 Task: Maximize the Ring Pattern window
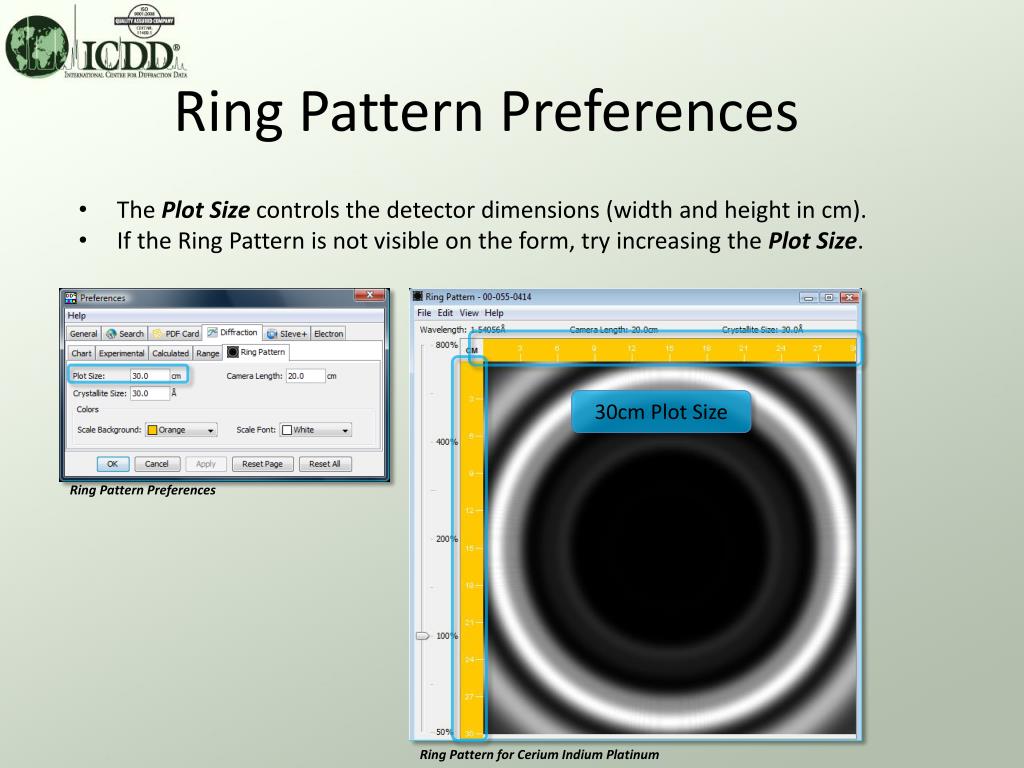pos(829,298)
